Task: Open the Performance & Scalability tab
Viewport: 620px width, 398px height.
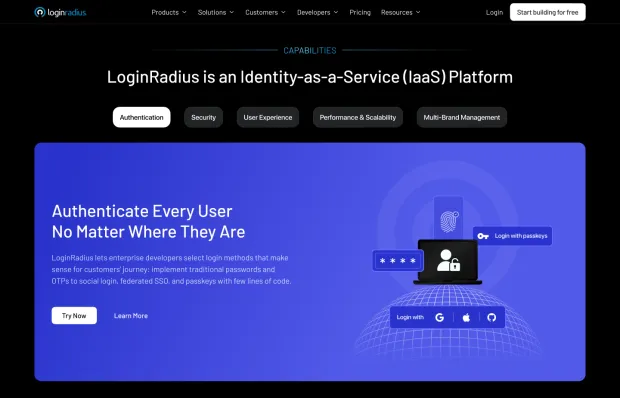Action: pos(358,117)
